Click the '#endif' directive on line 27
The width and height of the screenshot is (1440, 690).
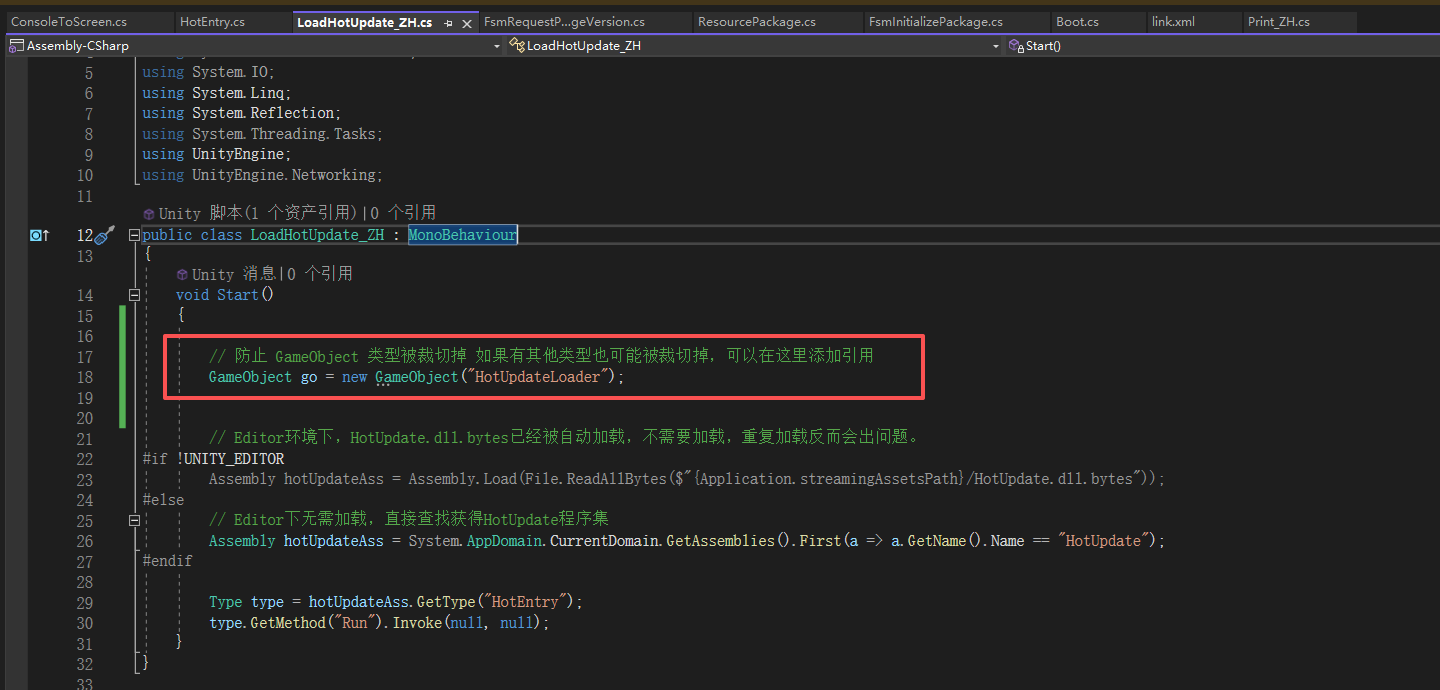pos(167,561)
